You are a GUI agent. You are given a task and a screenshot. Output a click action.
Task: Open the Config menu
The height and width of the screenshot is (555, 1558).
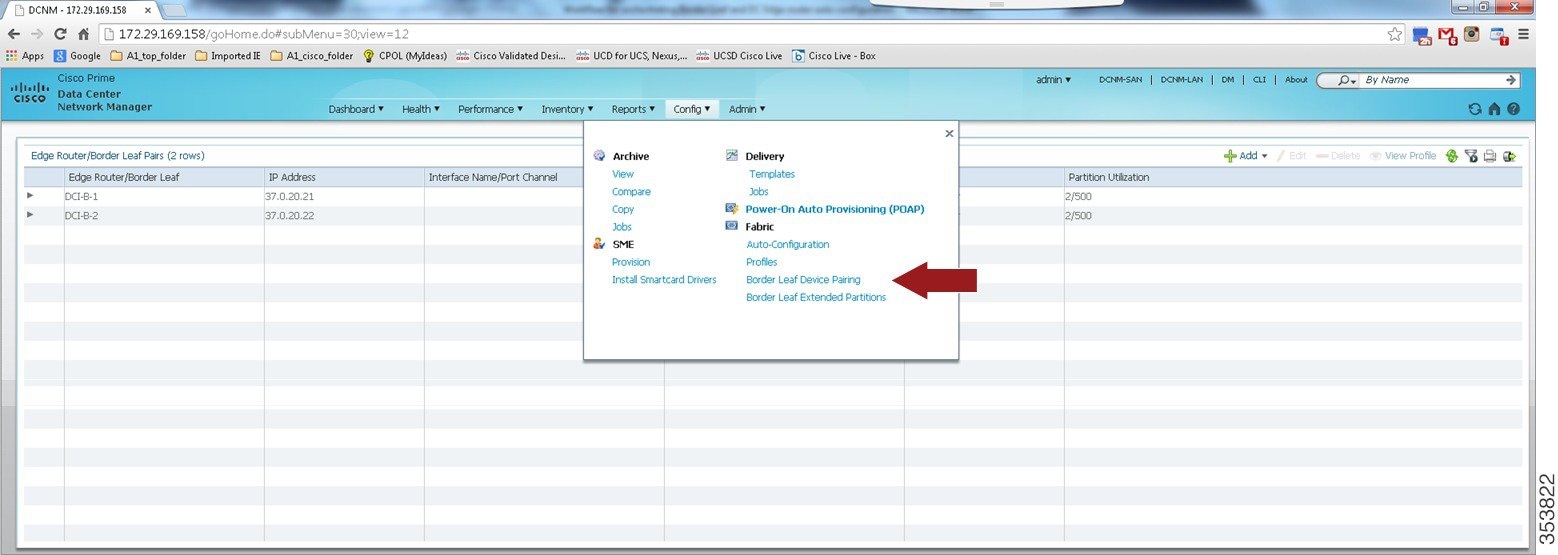click(692, 109)
